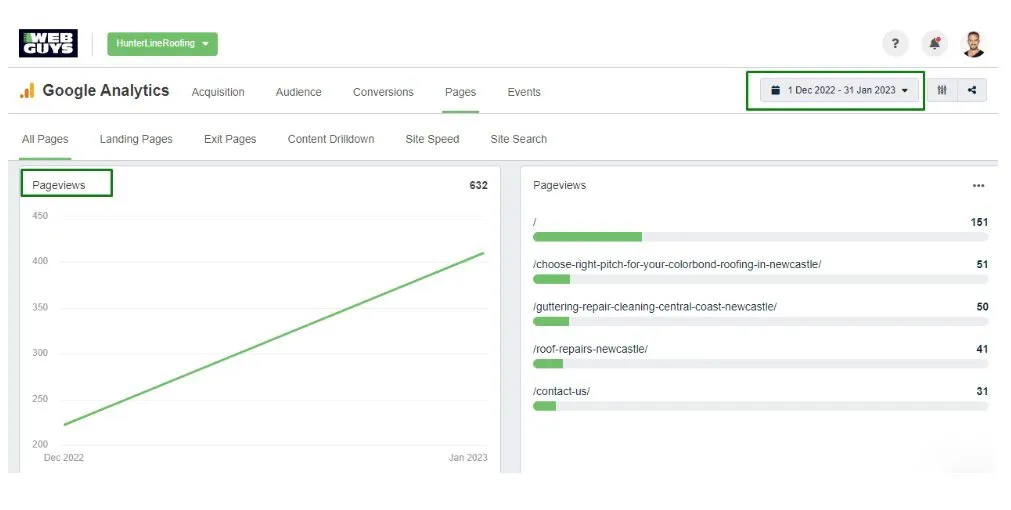Image resolution: width=1011 pixels, height=510 pixels.
Task: Click the /guttering-repair-cleaning-central-coast-newcastle/ row
Action: click(760, 316)
